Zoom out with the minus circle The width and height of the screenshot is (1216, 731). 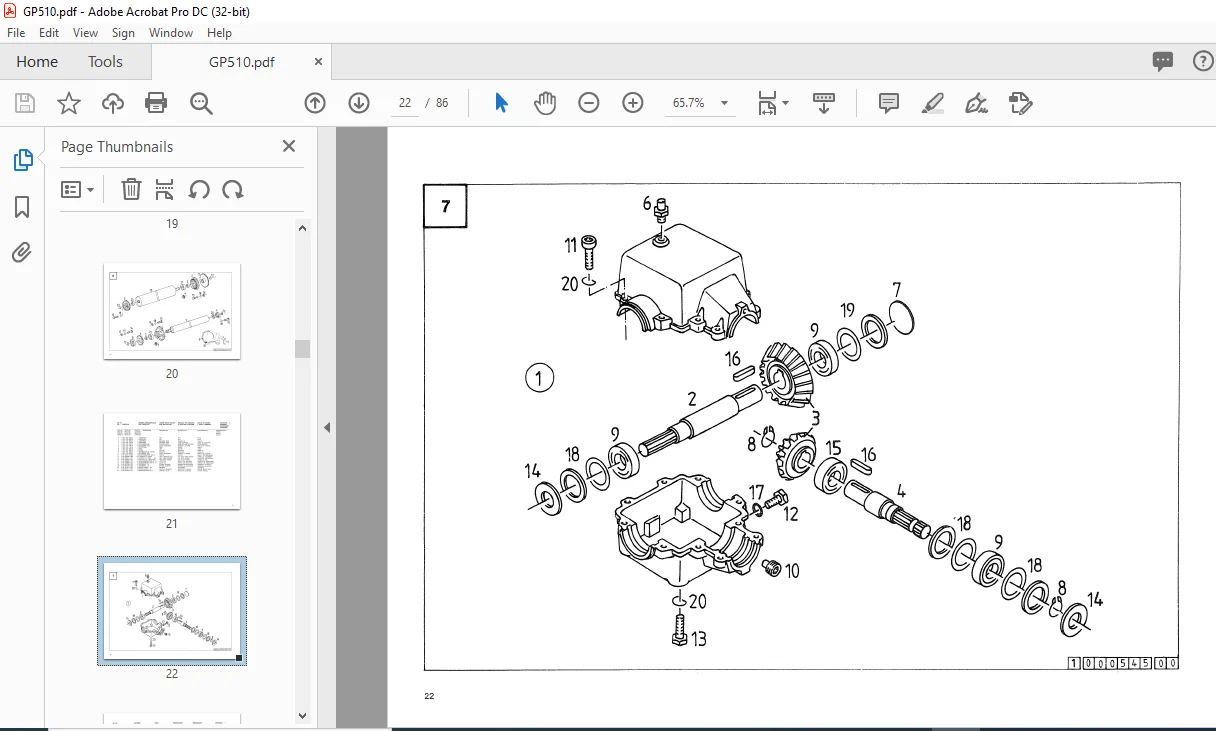[589, 103]
